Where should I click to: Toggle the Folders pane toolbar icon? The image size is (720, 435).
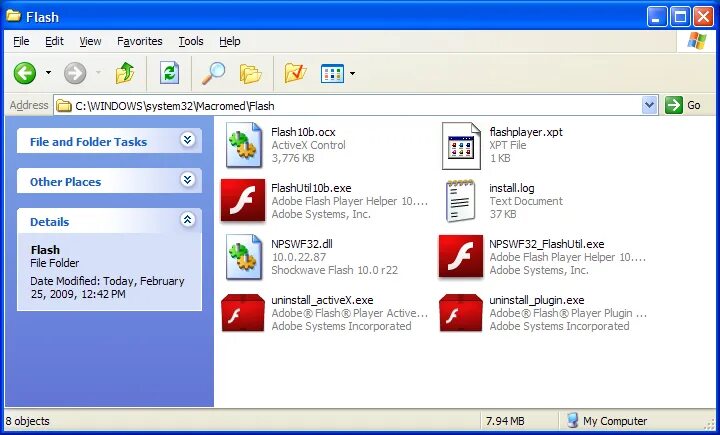[x=250, y=73]
